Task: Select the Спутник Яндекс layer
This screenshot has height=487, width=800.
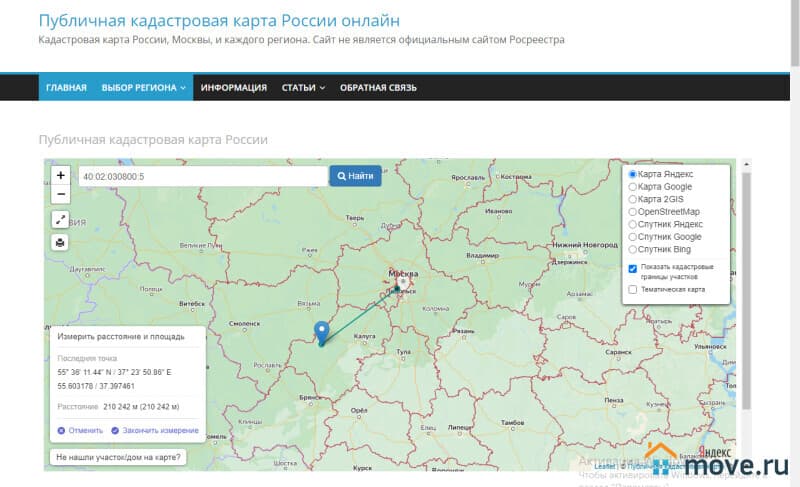Action: pyautogui.click(x=633, y=224)
